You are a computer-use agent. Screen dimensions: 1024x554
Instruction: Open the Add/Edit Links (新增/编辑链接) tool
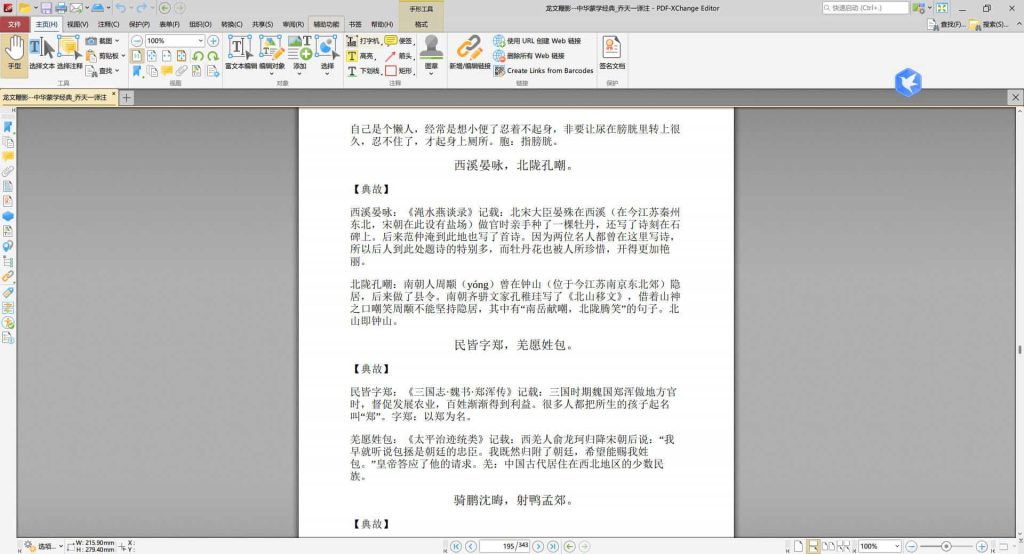[470, 52]
